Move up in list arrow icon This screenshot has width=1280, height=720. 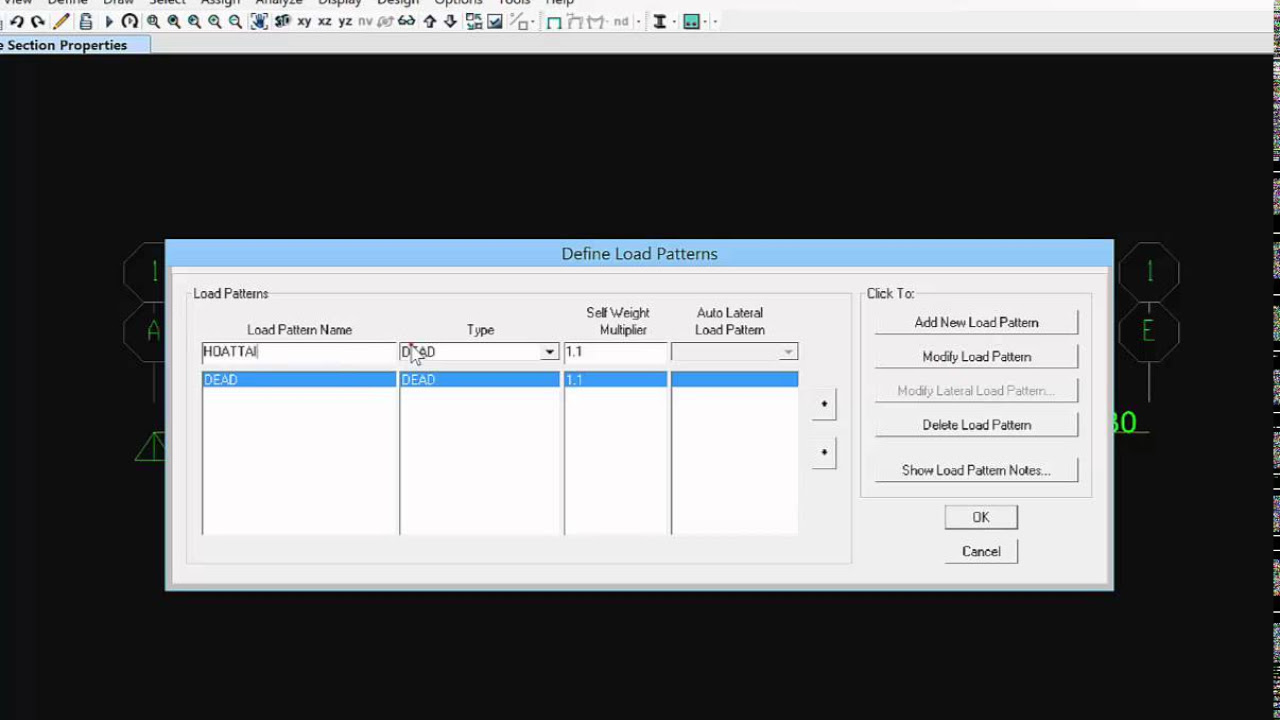(x=430, y=21)
